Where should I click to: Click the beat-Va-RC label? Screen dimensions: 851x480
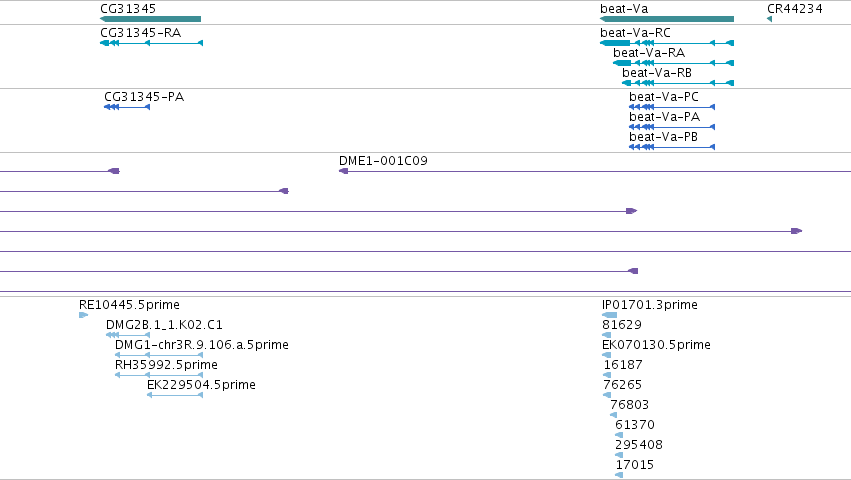click(x=636, y=33)
